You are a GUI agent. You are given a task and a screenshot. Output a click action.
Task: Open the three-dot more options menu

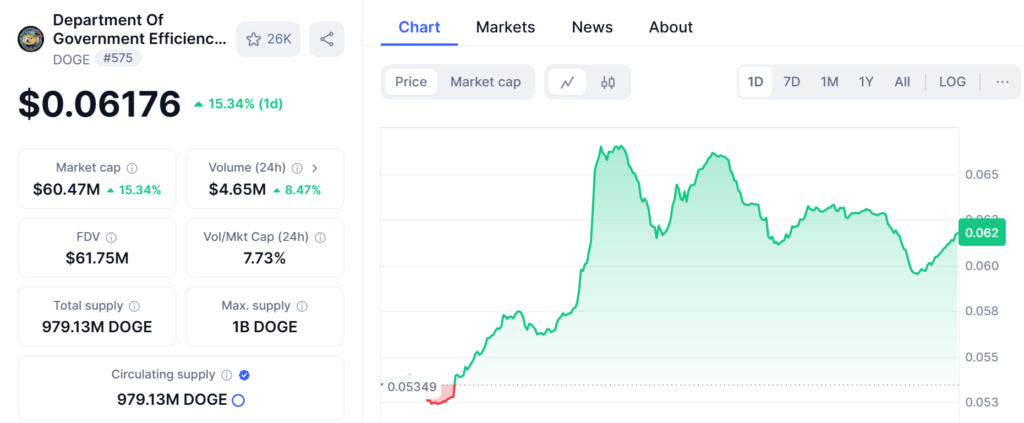(x=1002, y=82)
